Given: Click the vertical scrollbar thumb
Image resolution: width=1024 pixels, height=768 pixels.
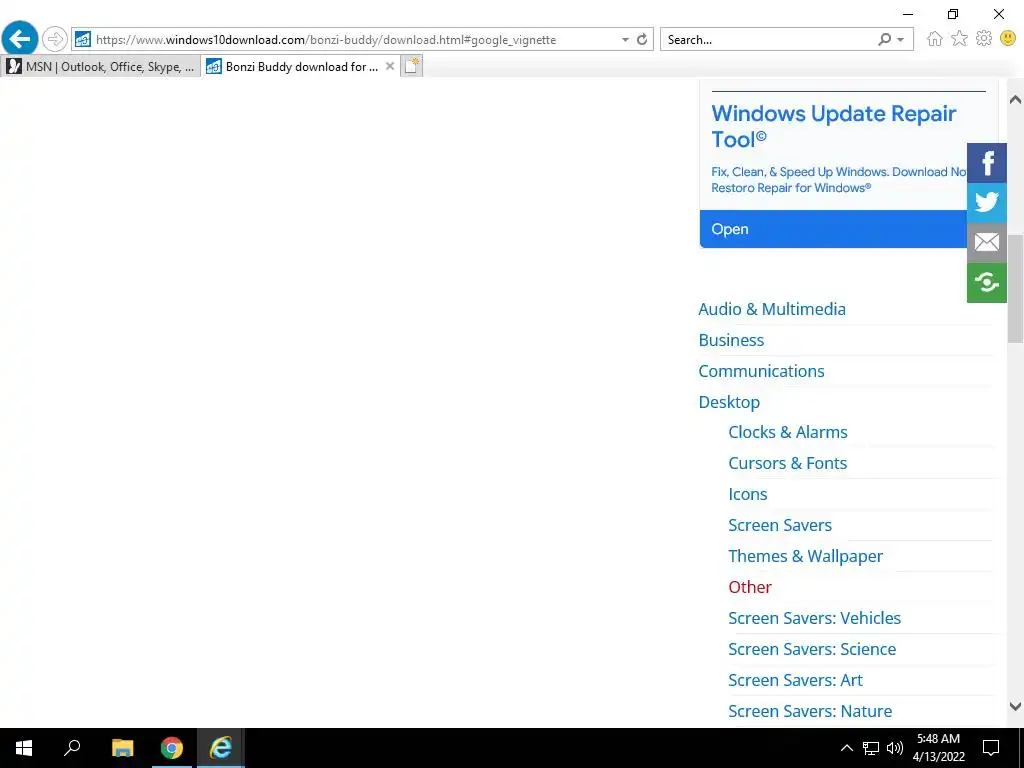Looking at the screenshot, I should (x=1015, y=289).
